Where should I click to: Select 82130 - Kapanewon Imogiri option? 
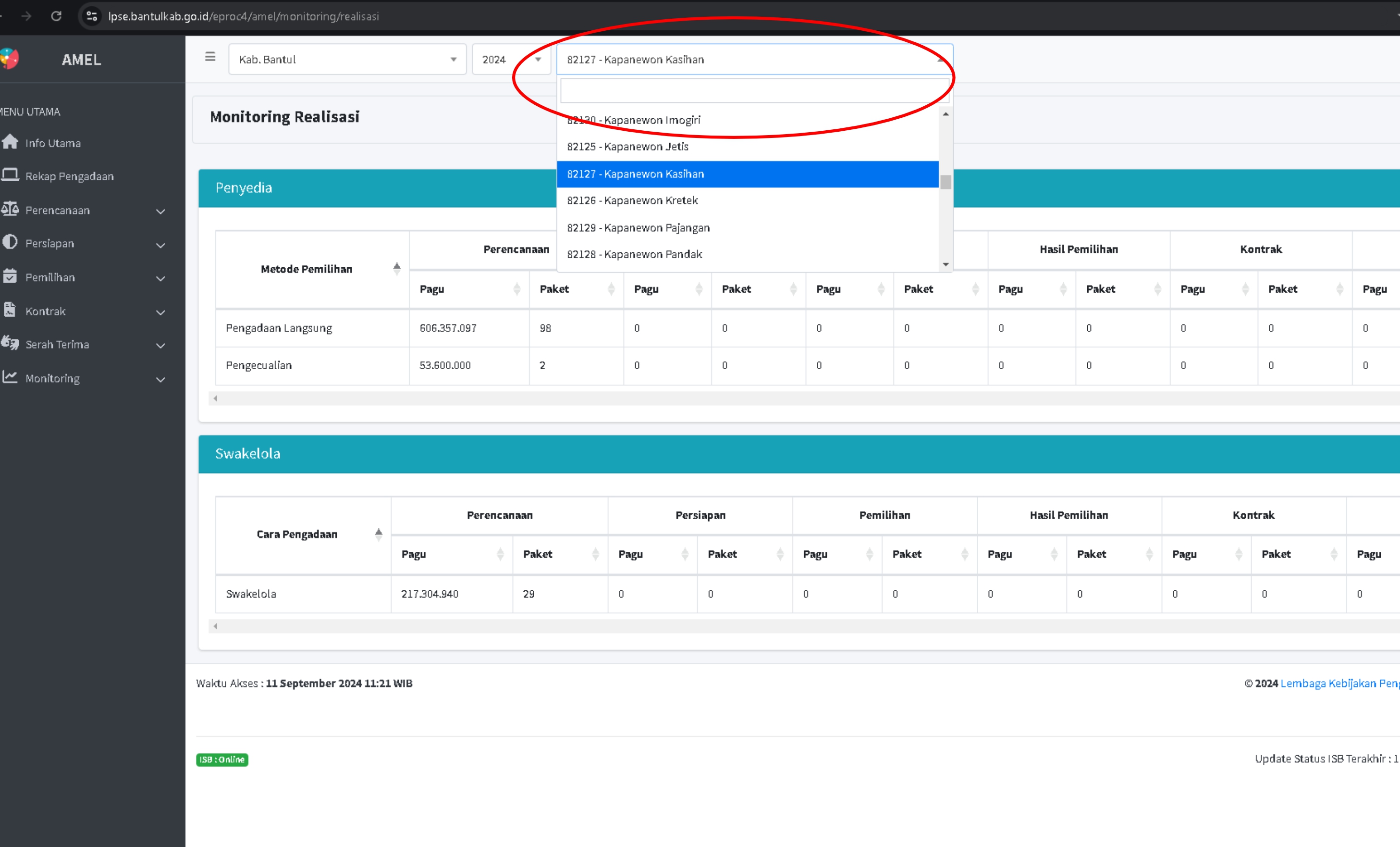pyautogui.click(x=748, y=120)
